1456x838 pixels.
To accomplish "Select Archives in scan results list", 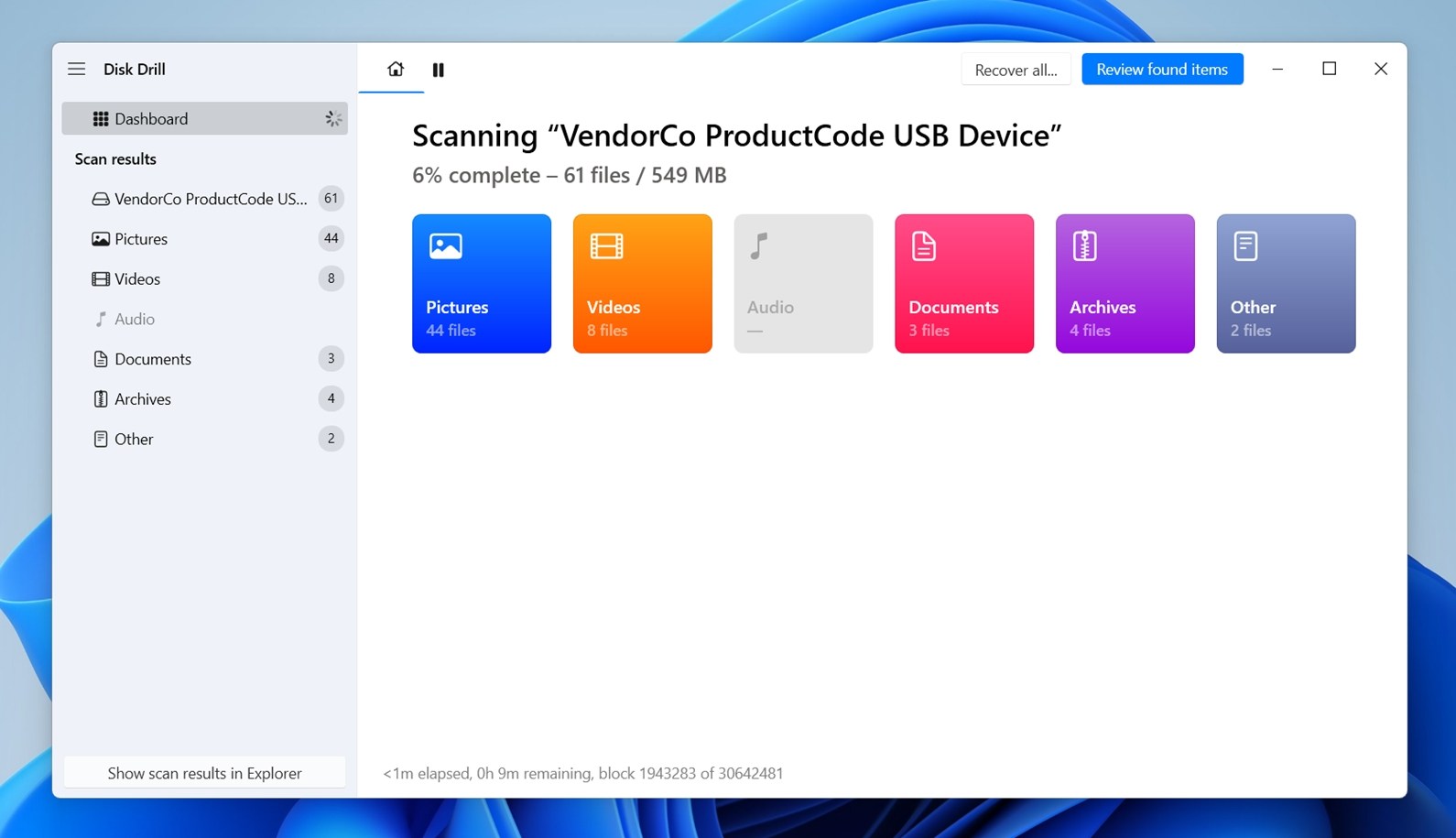I will pos(143,399).
